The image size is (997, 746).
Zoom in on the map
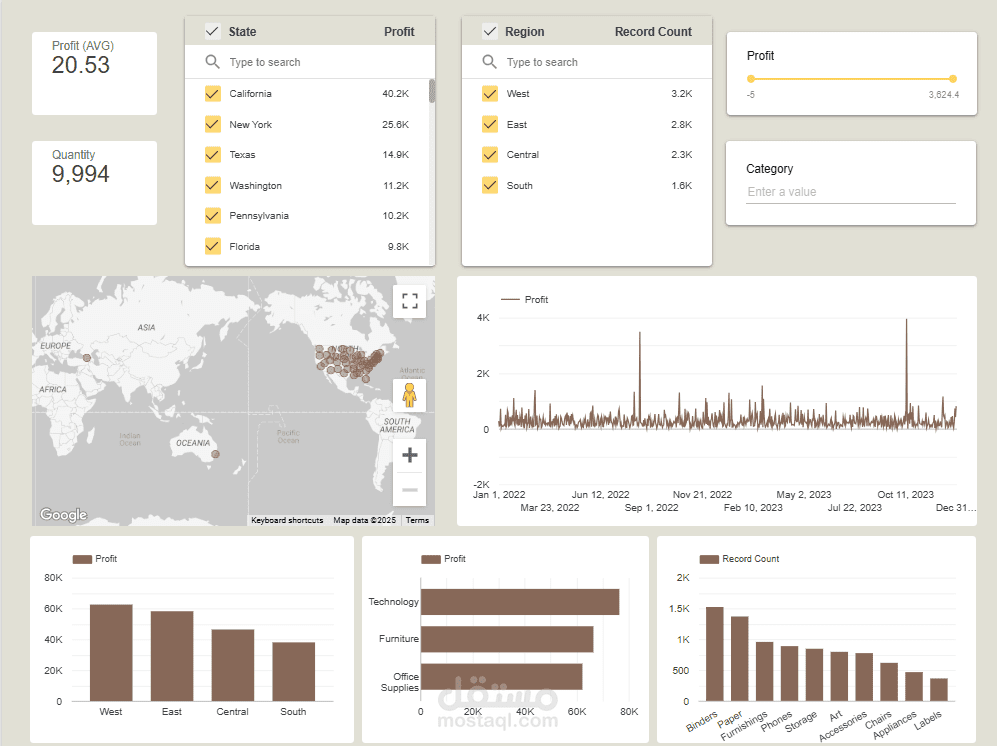409,455
